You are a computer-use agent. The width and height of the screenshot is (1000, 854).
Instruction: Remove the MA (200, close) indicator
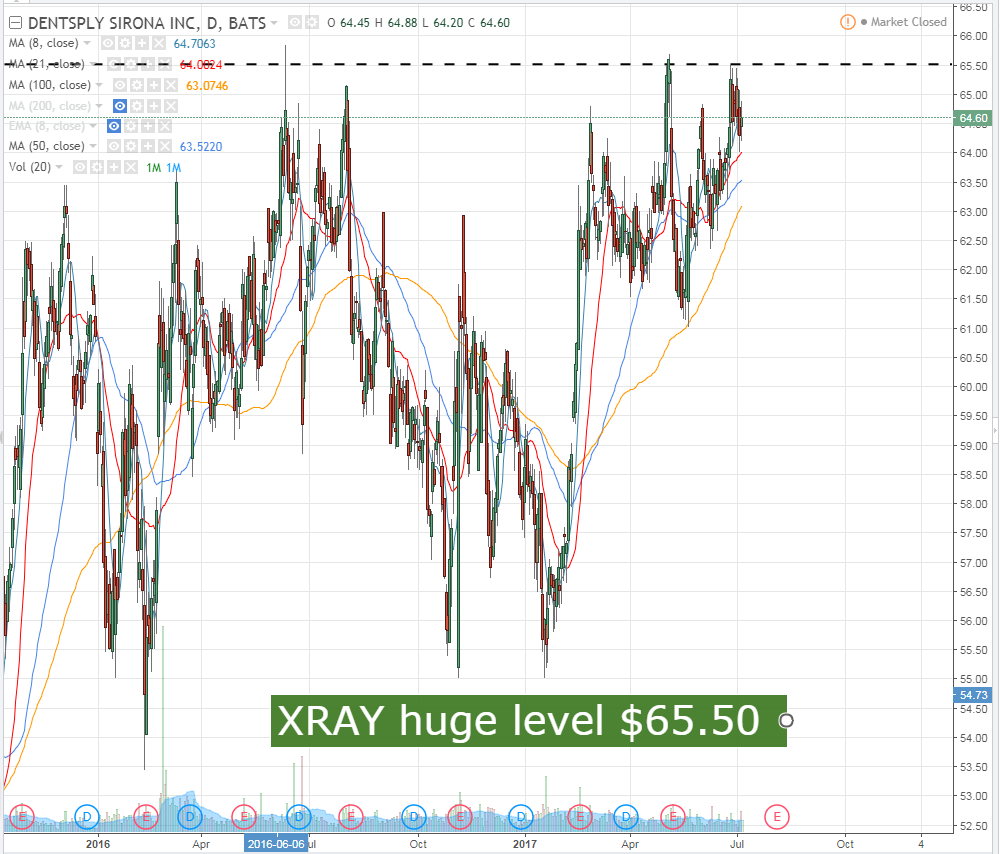(170, 106)
